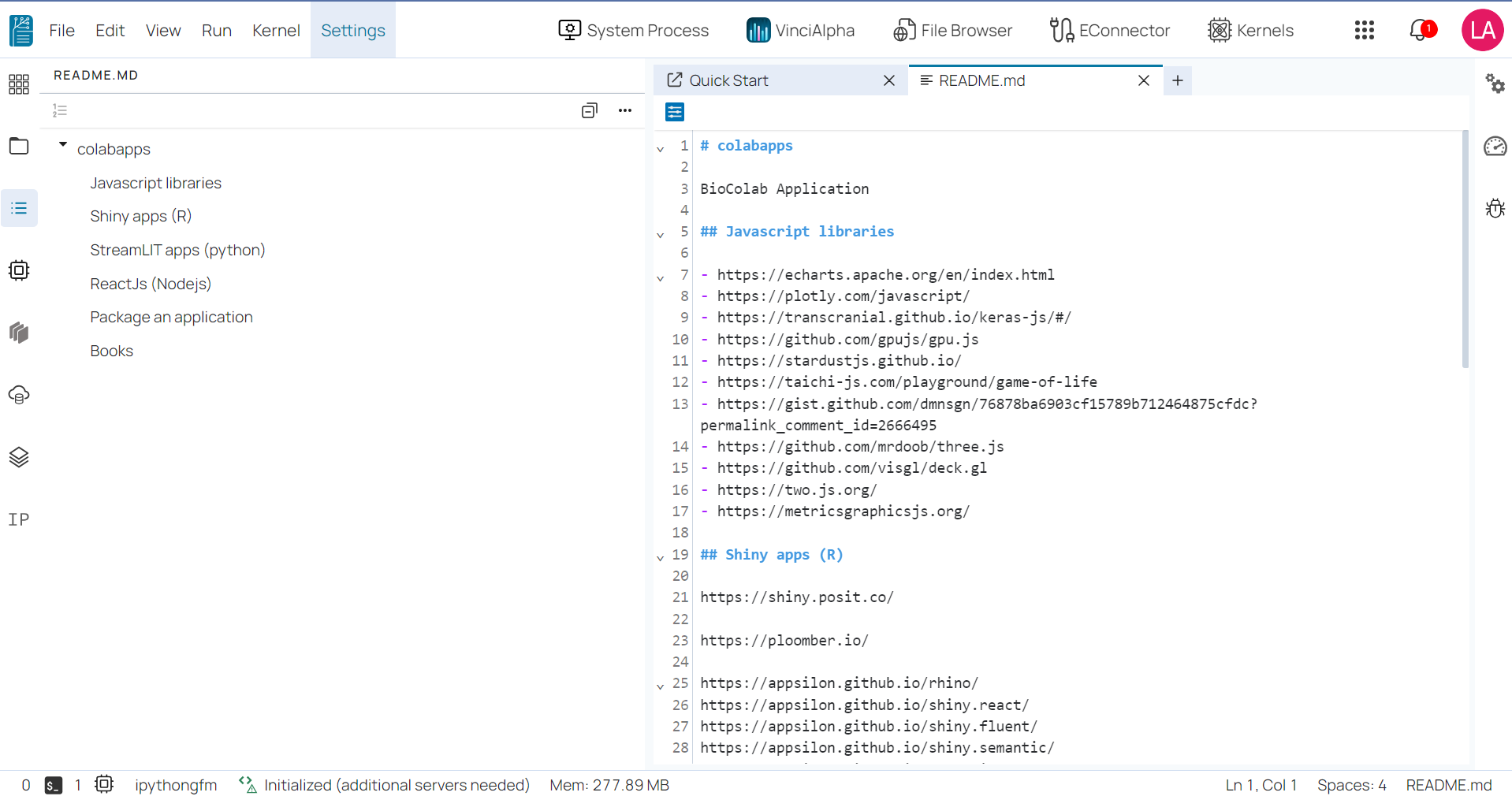
Task: Open the folder sidebar panel
Action: point(19,146)
